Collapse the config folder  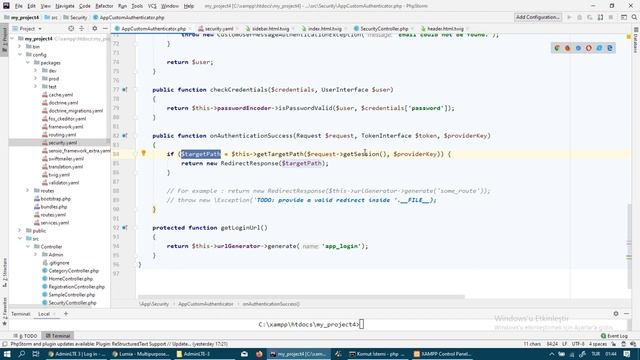click(20, 55)
